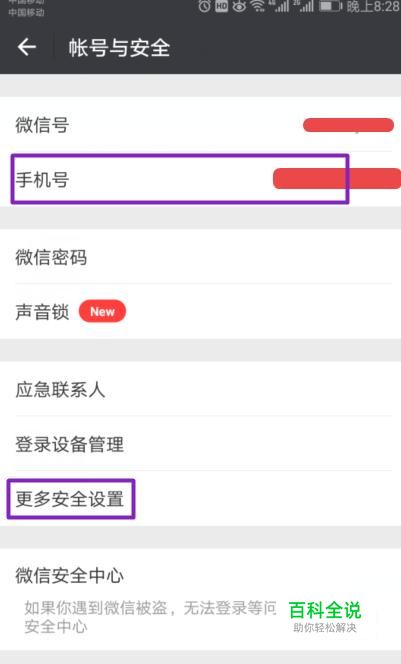Tap the 百科全说 watermark logo
The height and width of the screenshot is (664, 401).
pos(325,616)
